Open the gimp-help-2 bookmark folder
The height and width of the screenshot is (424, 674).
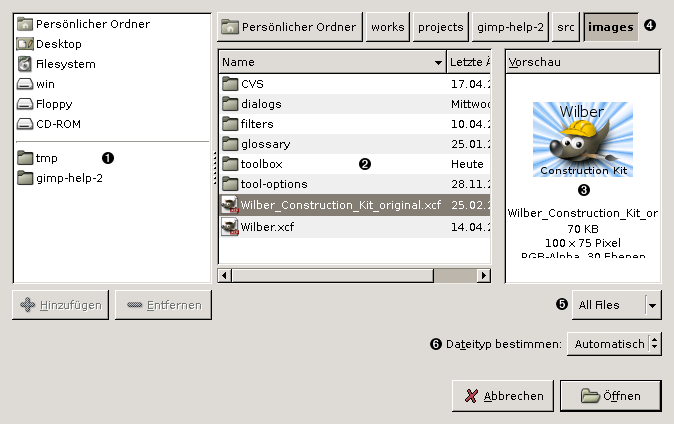coord(68,178)
